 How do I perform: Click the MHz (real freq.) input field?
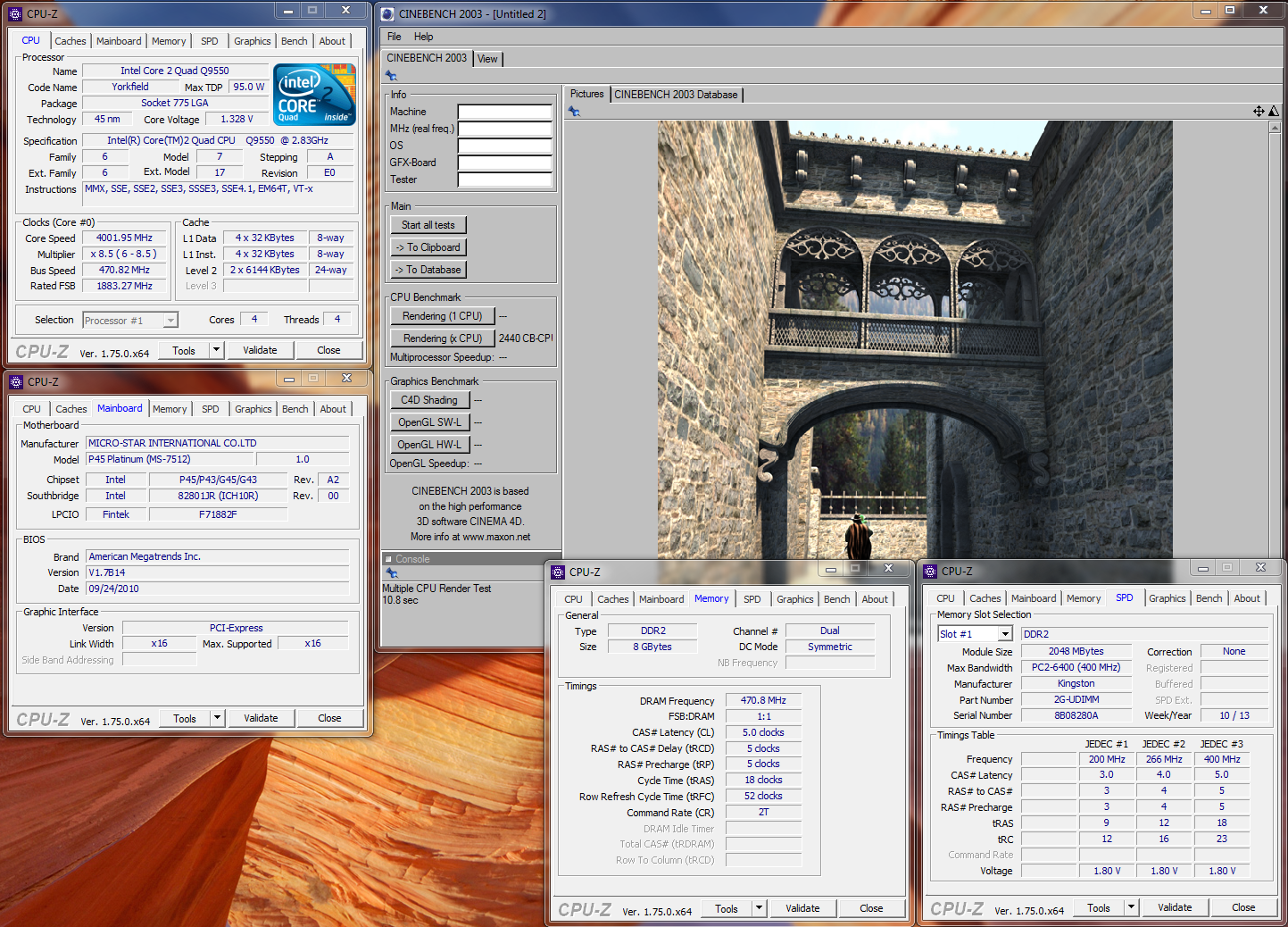[x=505, y=129]
